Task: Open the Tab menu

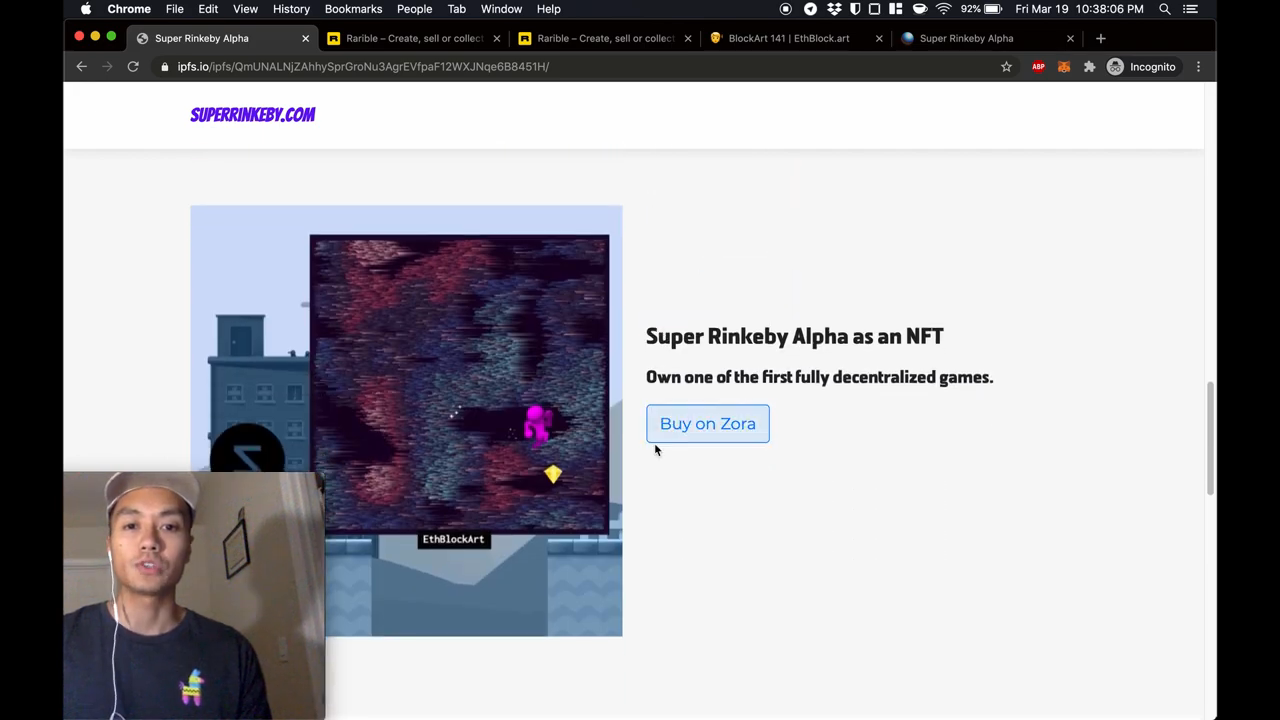Action: click(x=456, y=9)
